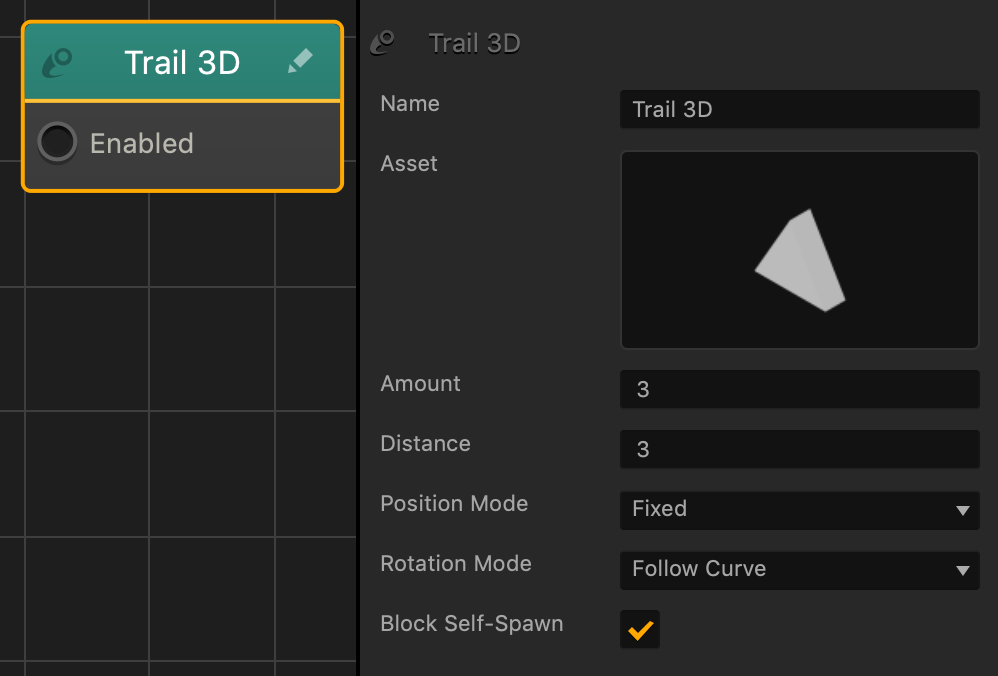Screen dimensions: 998x676
Task: Click the Block Self-Spawn label
Action: (x=472, y=624)
